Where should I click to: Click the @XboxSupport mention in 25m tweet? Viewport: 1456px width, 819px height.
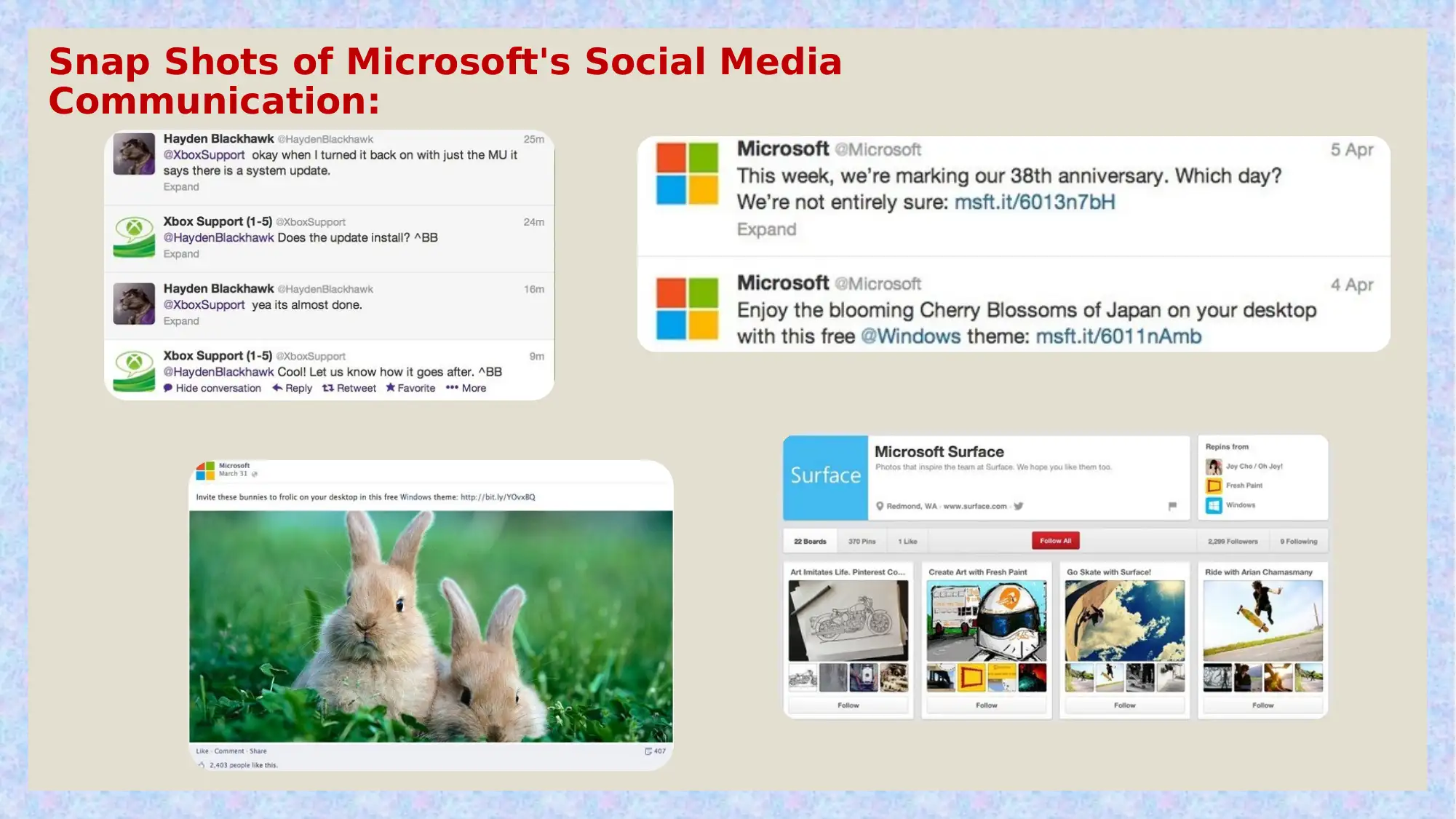[x=204, y=155]
